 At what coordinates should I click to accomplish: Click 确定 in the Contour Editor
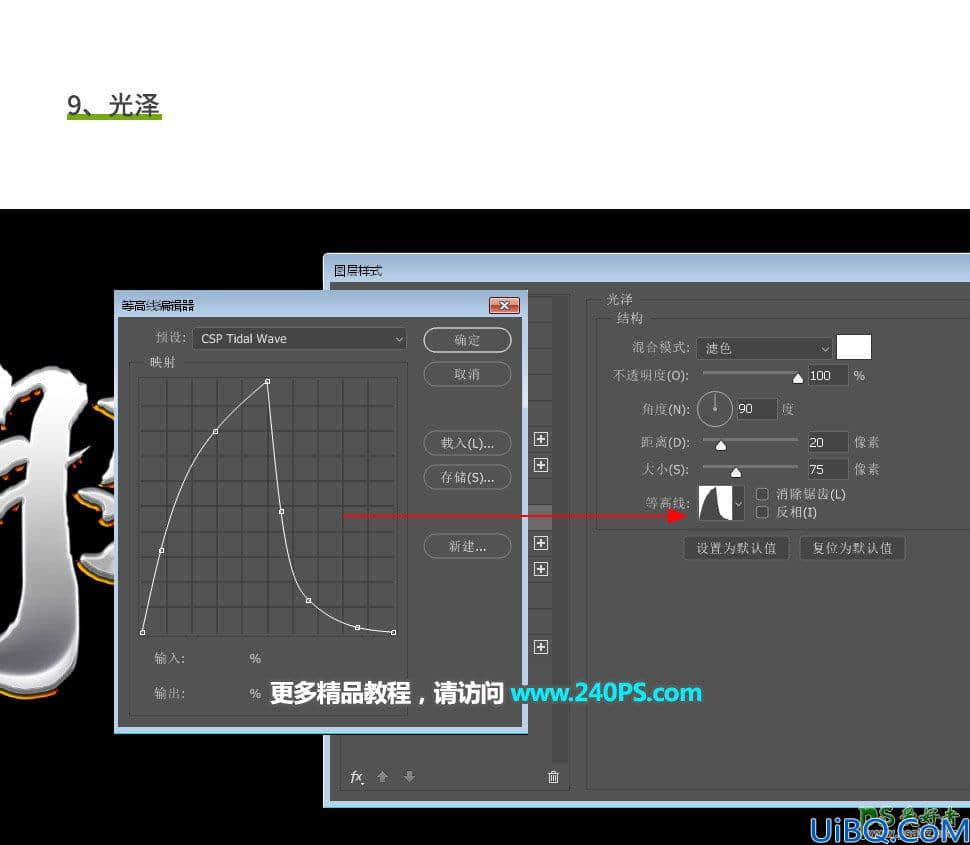click(467, 340)
